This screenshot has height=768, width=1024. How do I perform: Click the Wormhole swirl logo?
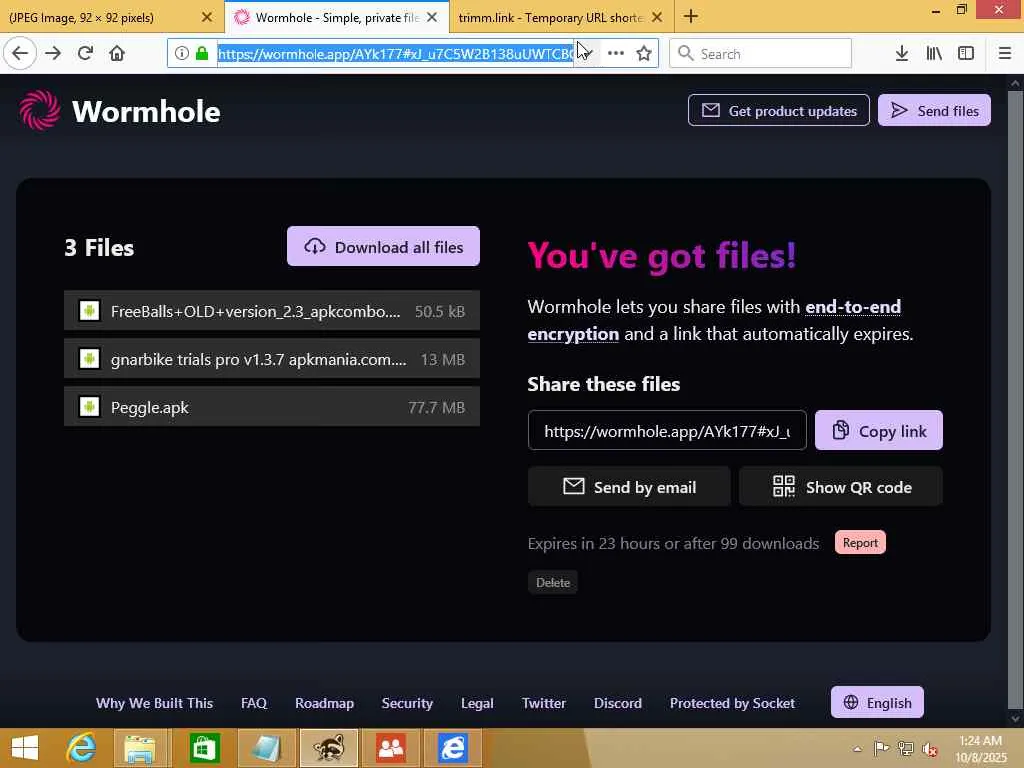[40, 110]
